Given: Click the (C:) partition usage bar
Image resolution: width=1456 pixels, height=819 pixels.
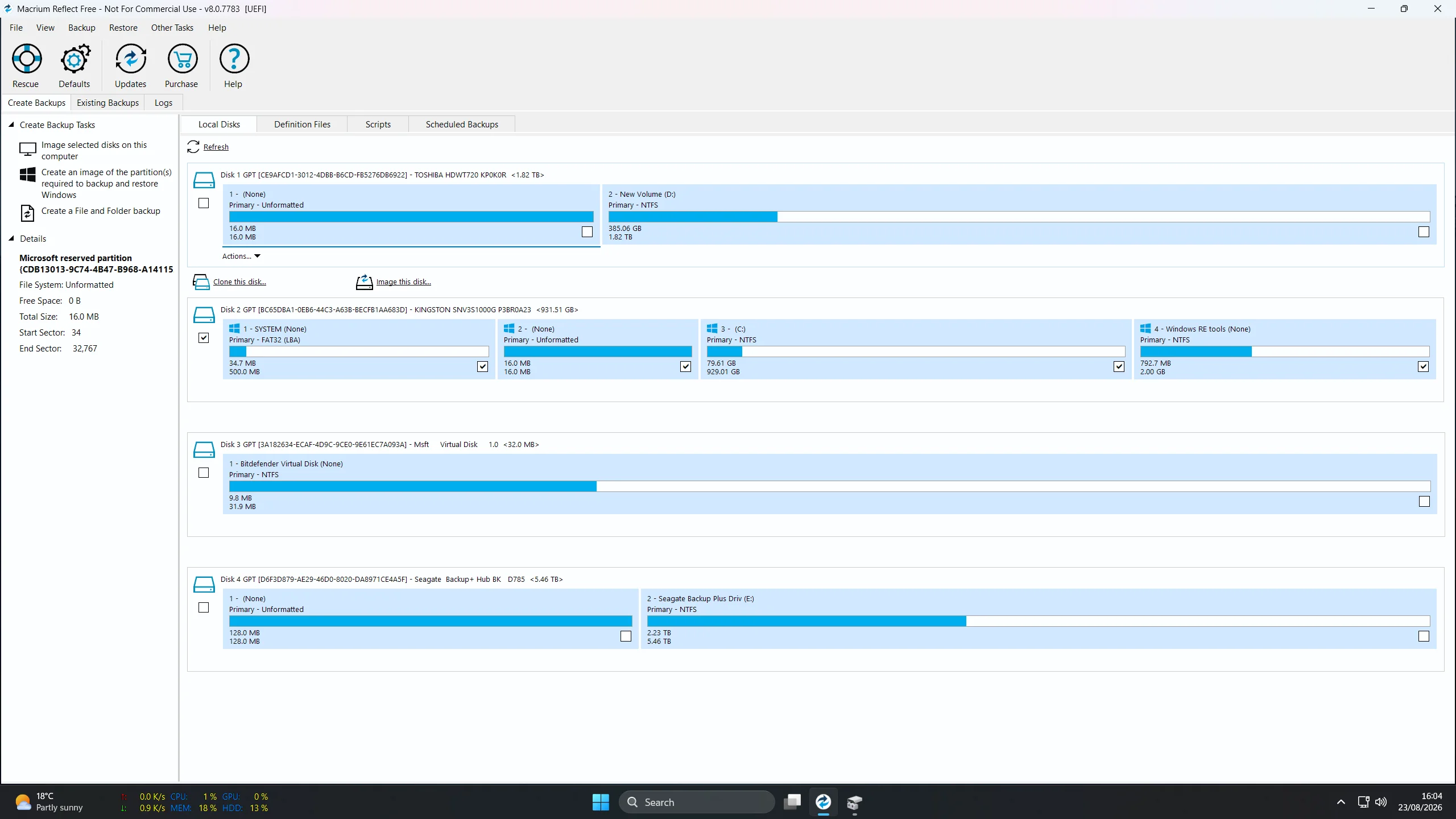Looking at the screenshot, I should coord(916,351).
